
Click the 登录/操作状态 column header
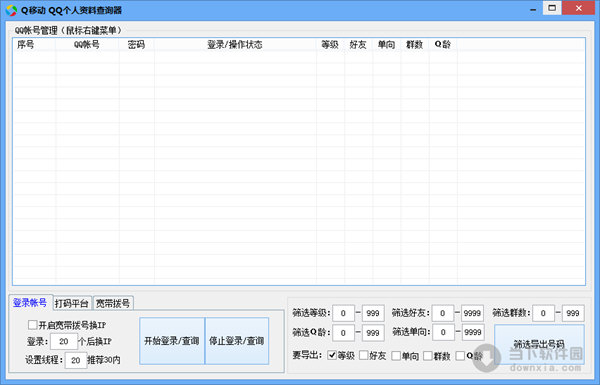(x=235, y=45)
